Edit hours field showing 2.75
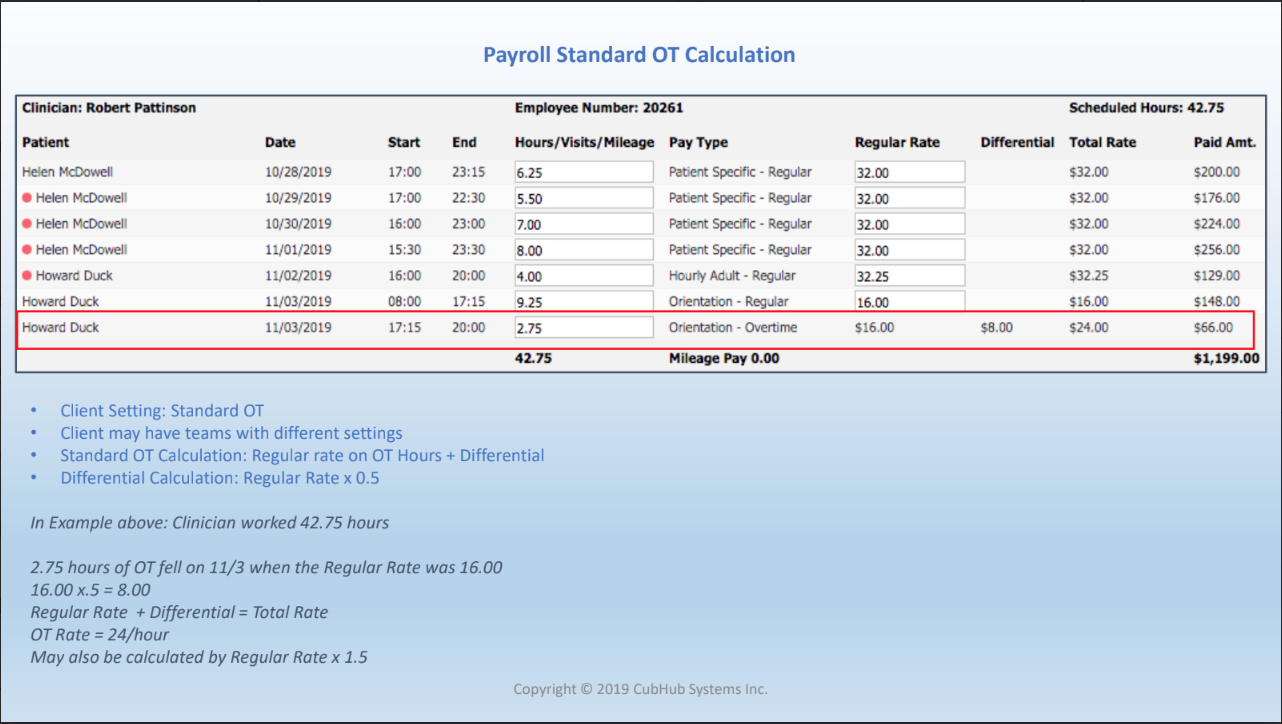Screen dimensions: 1282x724 click(584, 327)
